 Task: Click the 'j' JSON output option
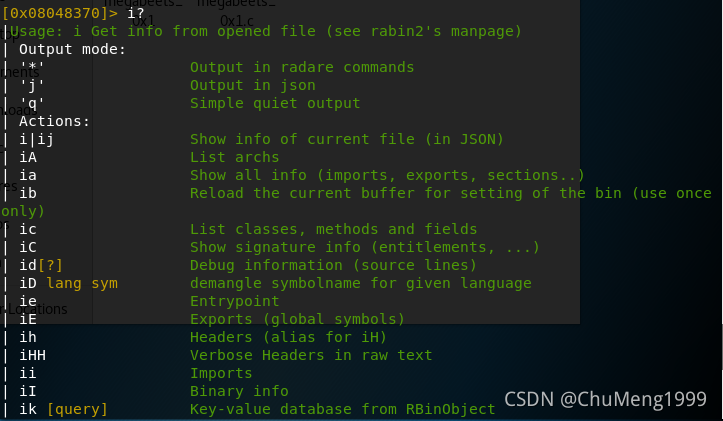[x=32, y=85]
